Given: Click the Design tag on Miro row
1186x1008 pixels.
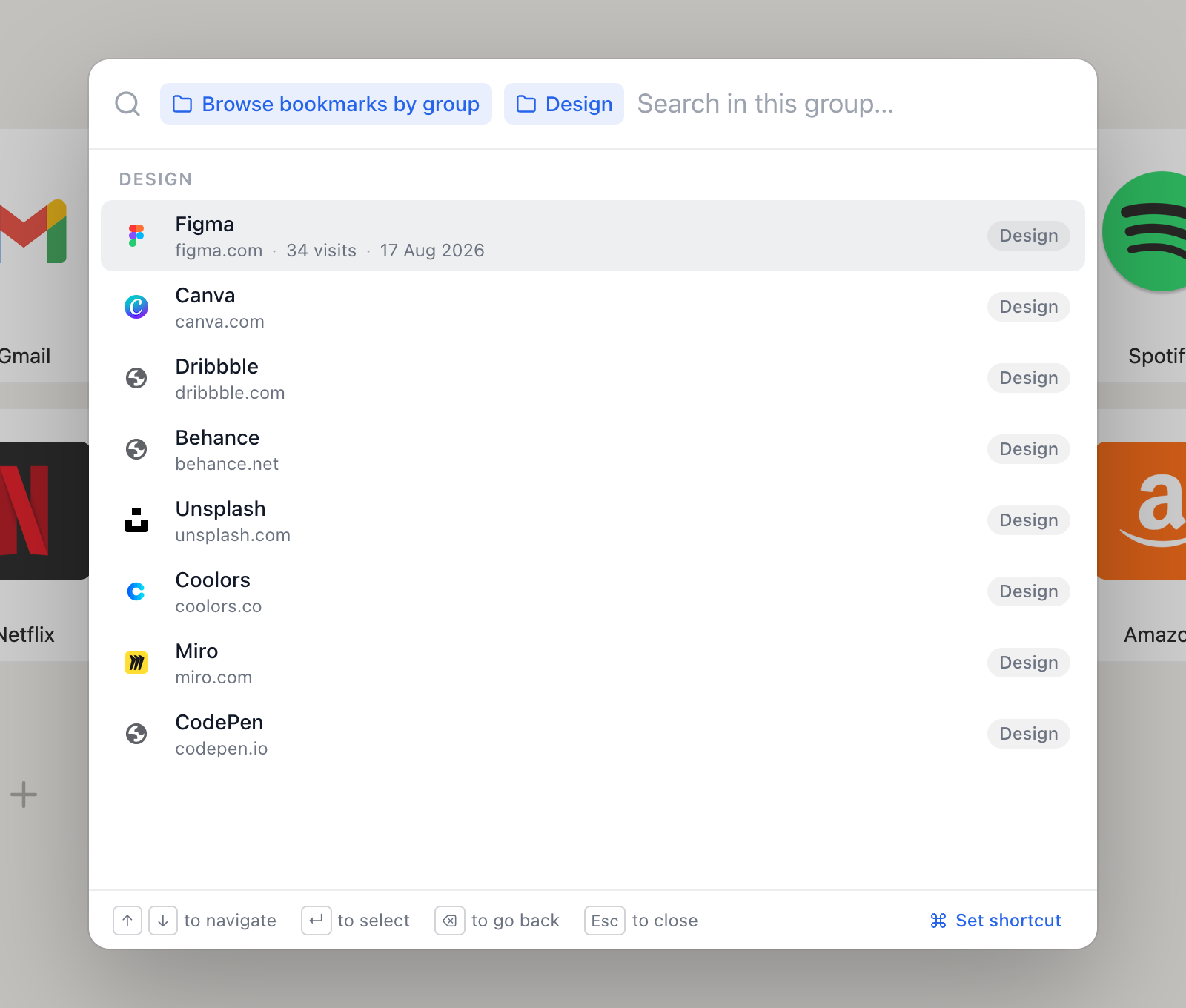Looking at the screenshot, I should [1029, 663].
